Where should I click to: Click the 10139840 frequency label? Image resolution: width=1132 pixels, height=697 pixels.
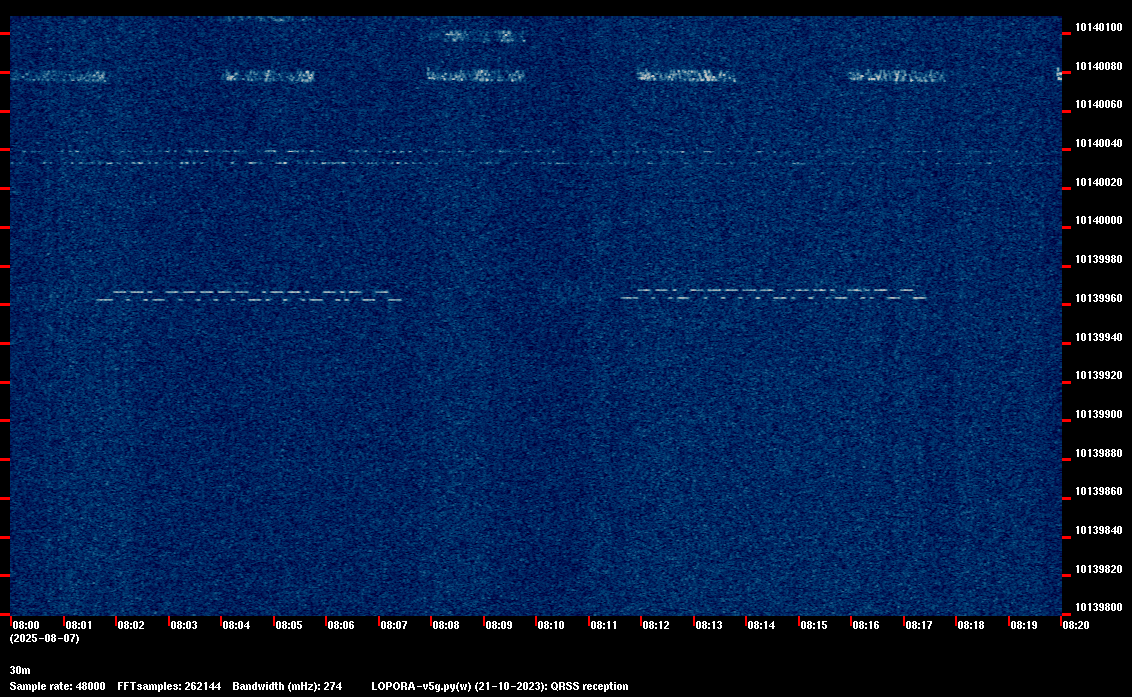point(1099,531)
